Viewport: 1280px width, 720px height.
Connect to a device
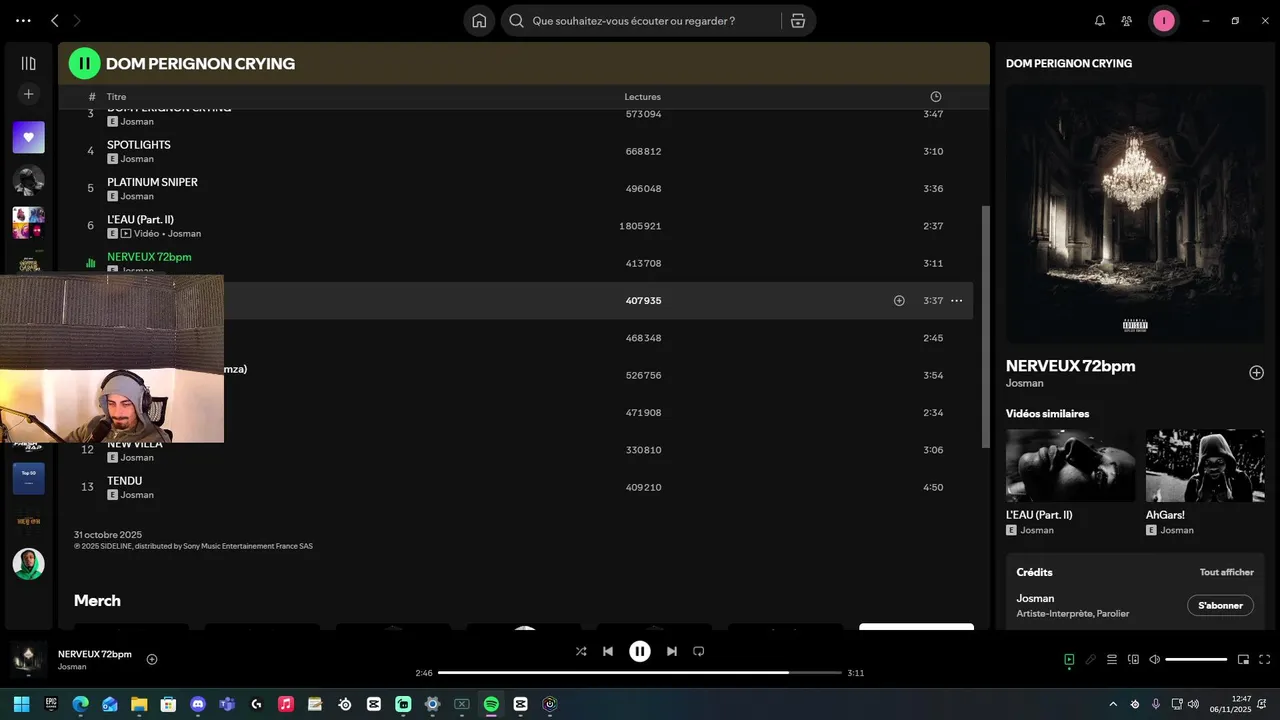(x=1133, y=659)
